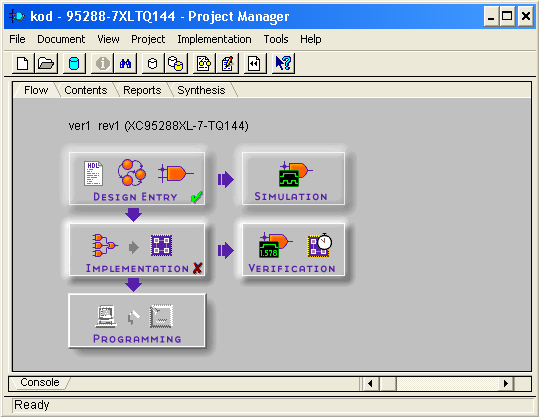Image resolution: width=539 pixels, height=417 pixels.
Task: Open the View menu
Action: (x=108, y=39)
